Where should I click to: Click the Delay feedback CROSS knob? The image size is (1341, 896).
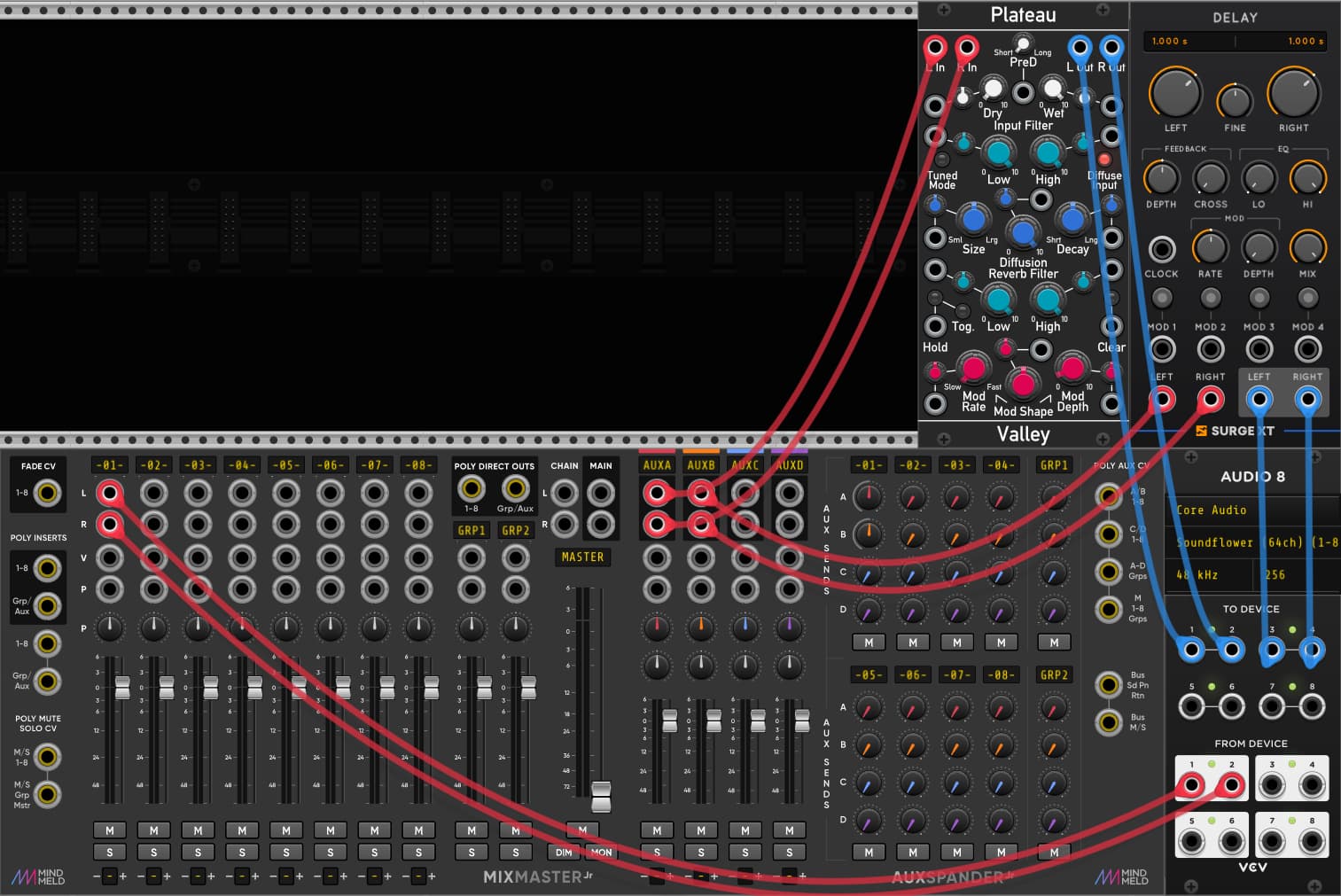click(x=1210, y=178)
